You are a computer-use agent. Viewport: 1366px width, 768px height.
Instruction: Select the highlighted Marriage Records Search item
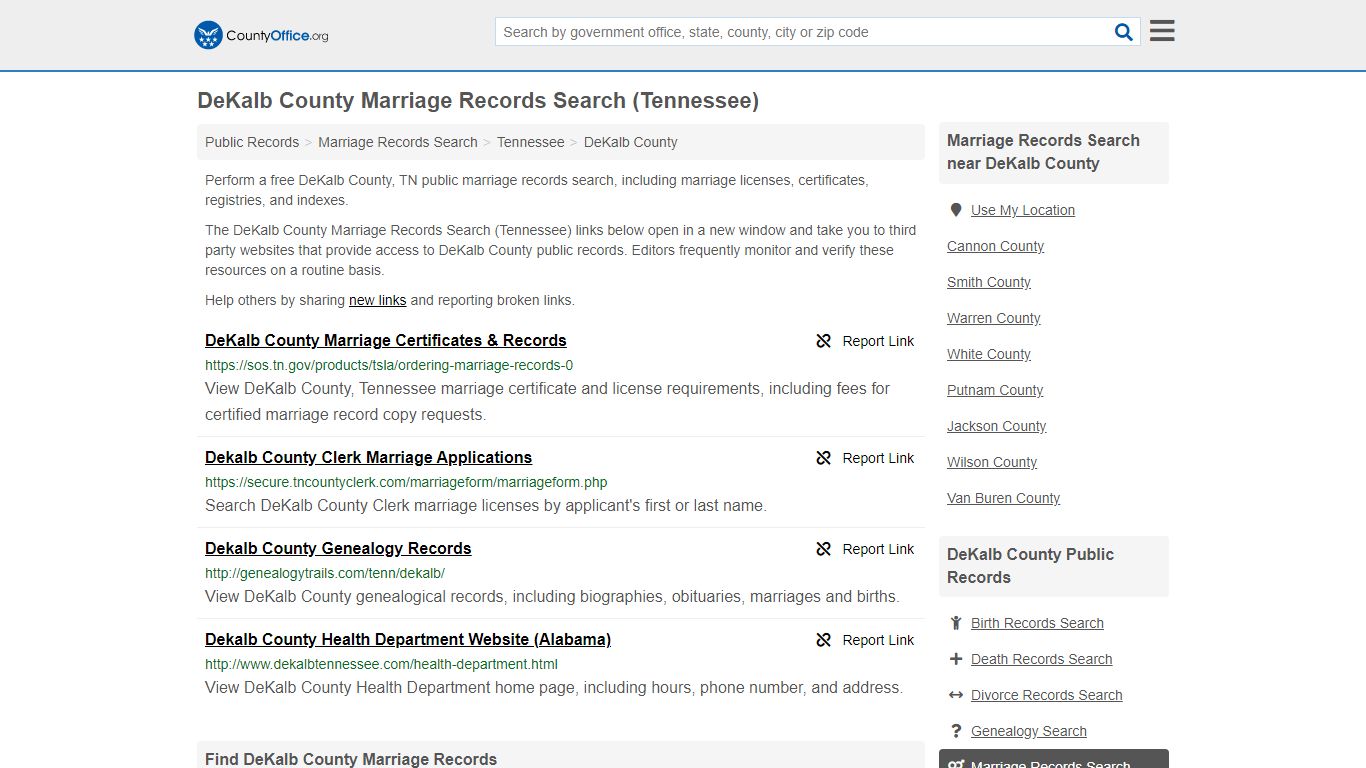coord(1054,760)
